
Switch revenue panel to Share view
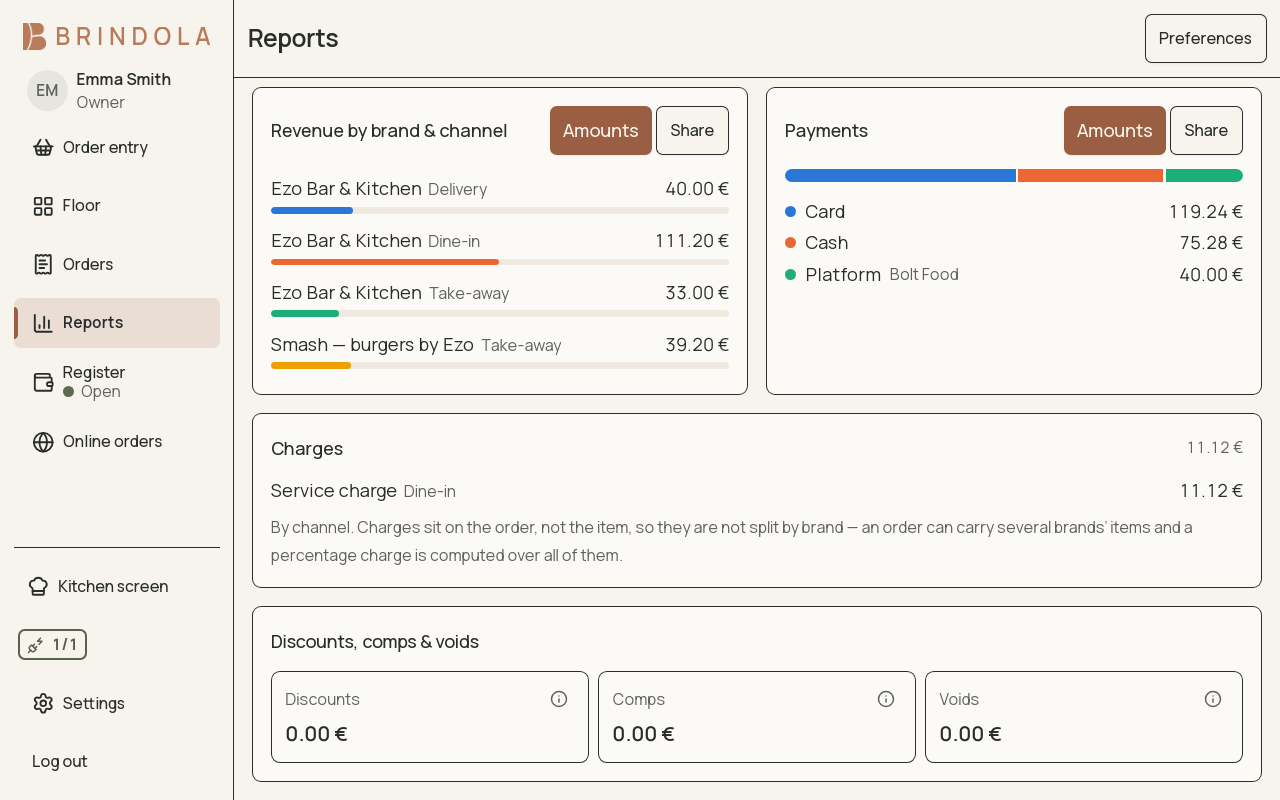(692, 131)
